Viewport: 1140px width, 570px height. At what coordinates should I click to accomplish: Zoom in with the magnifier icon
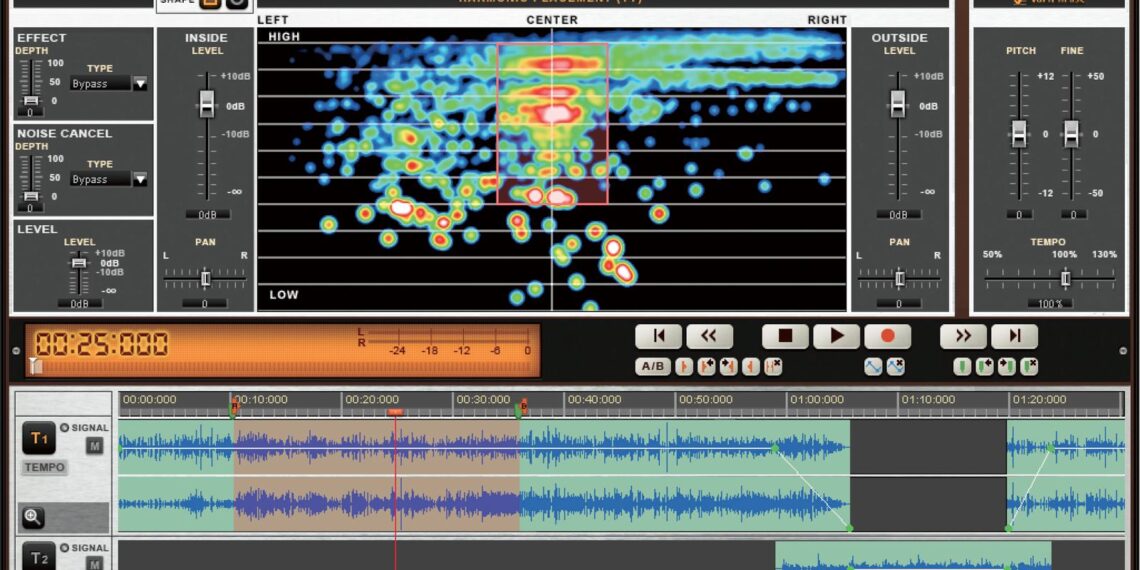click(x=33, y=518)
